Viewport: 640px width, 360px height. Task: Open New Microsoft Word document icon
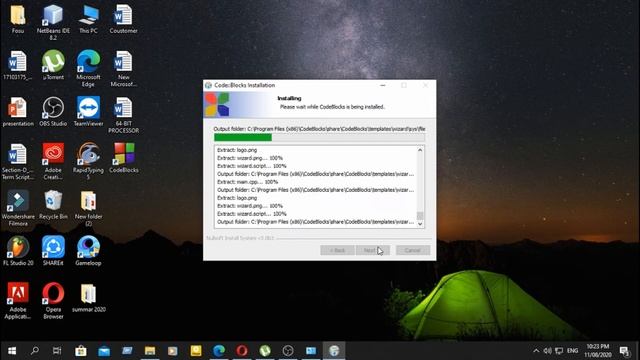[x=123, y=69]
